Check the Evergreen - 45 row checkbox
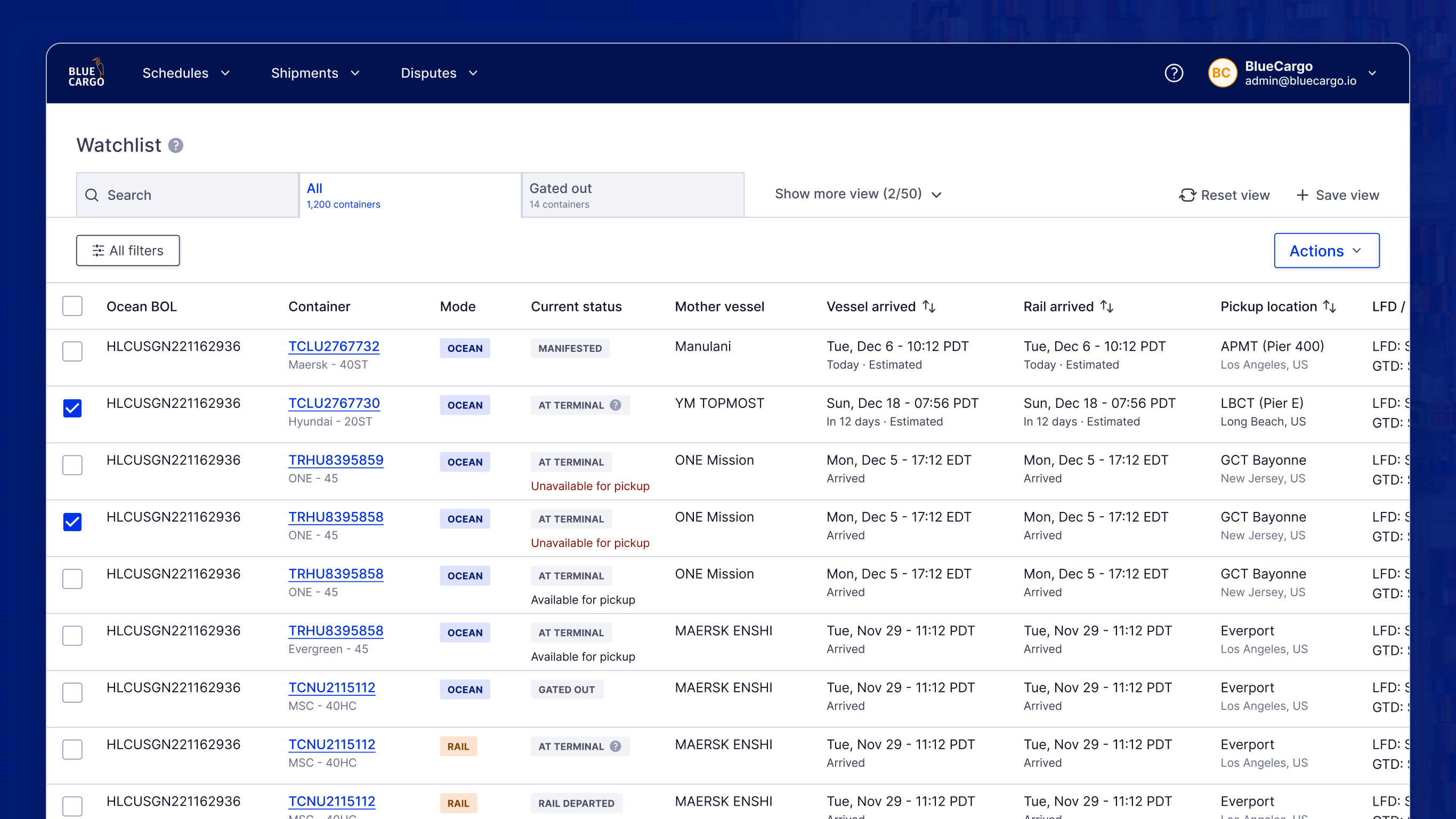The image size is (1456, 819). click(72, 636)
